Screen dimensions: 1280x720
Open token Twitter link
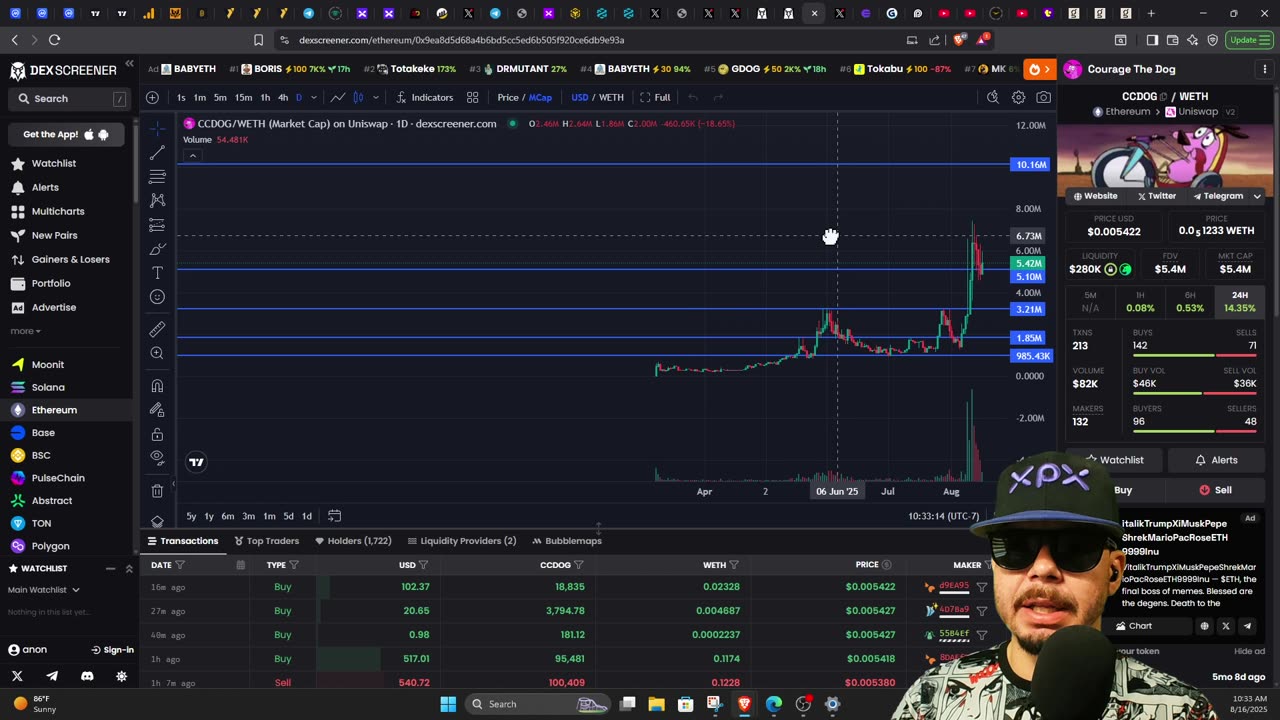pyautogui.click(x=1156, y=196)
